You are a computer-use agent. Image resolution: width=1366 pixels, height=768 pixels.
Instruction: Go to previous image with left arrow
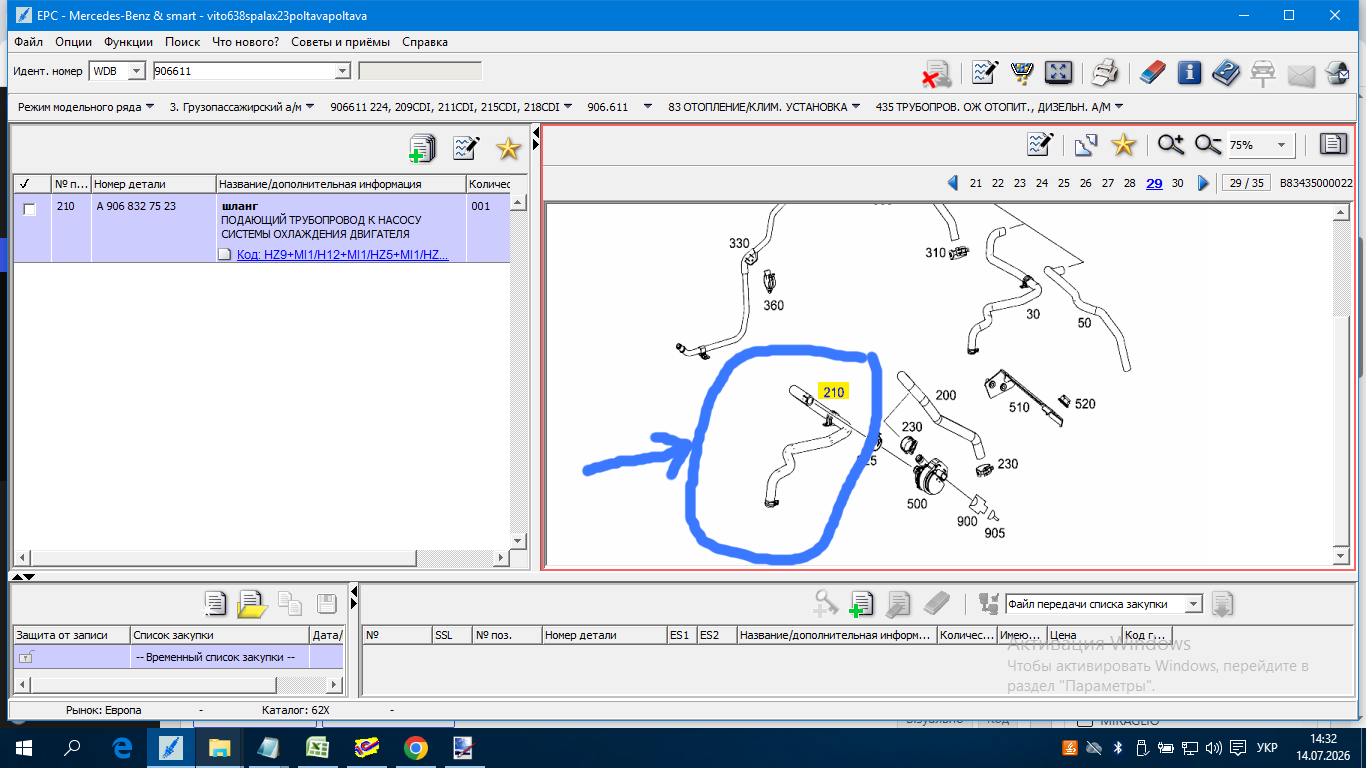coord(952,183)
